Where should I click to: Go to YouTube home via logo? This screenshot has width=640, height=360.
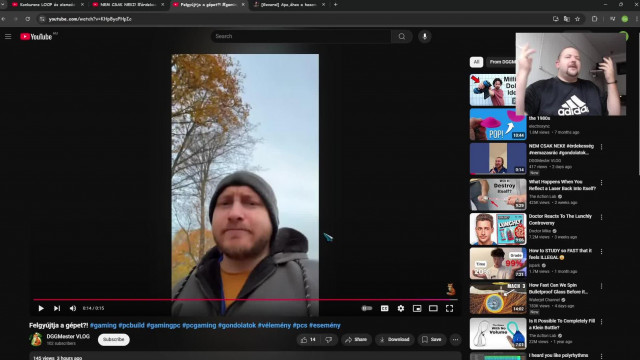pyautogui.click(x=36, y=37)
